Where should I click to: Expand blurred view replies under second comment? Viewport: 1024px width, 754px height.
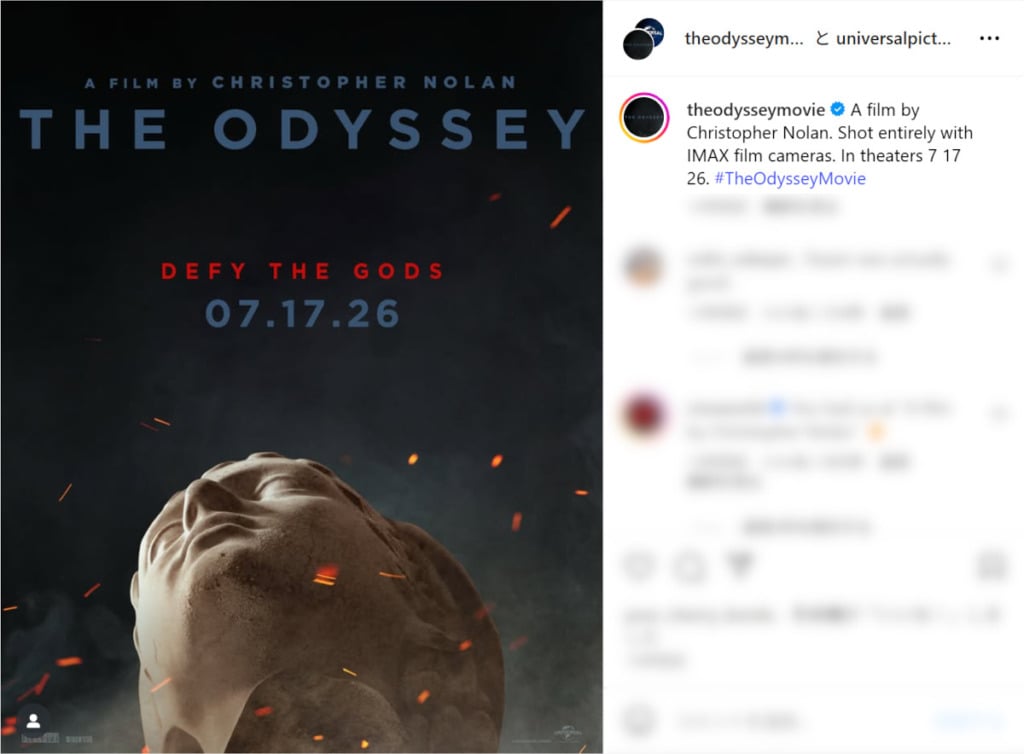806,526
